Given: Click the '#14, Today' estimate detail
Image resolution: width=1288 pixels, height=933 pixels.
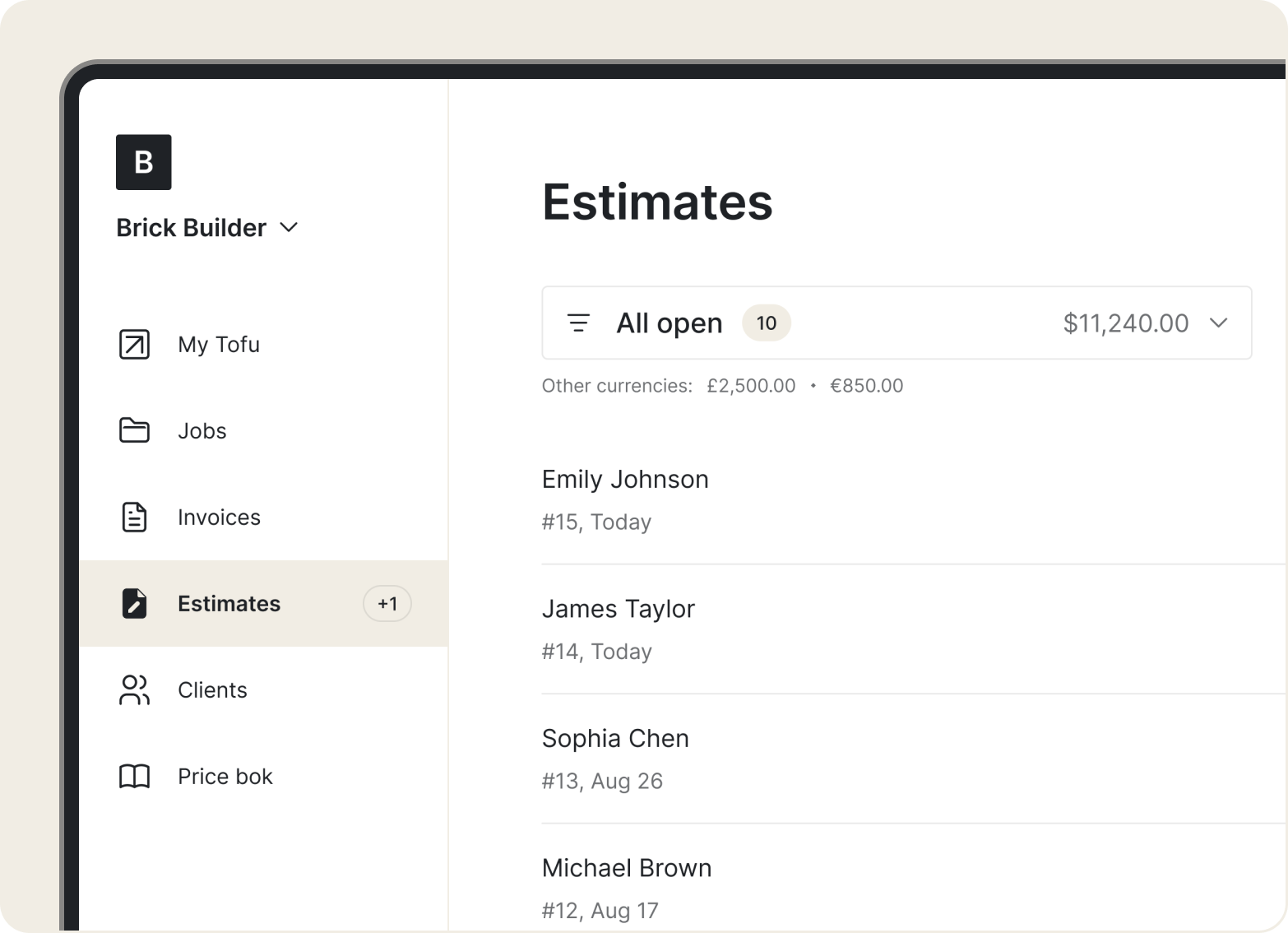Looking at the screenshot, I should pos(596,652).
